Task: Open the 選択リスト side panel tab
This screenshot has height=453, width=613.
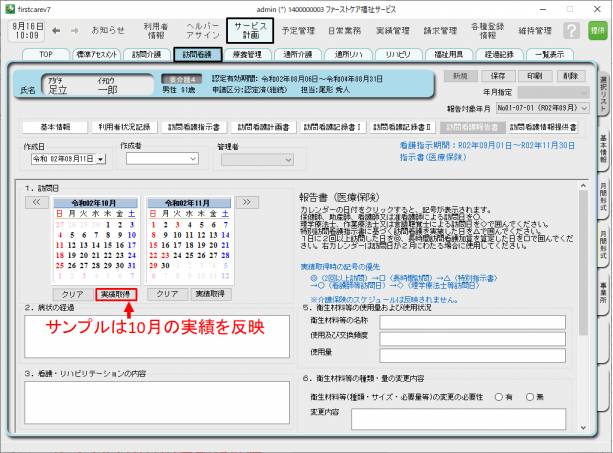Action: coord(603,92)
